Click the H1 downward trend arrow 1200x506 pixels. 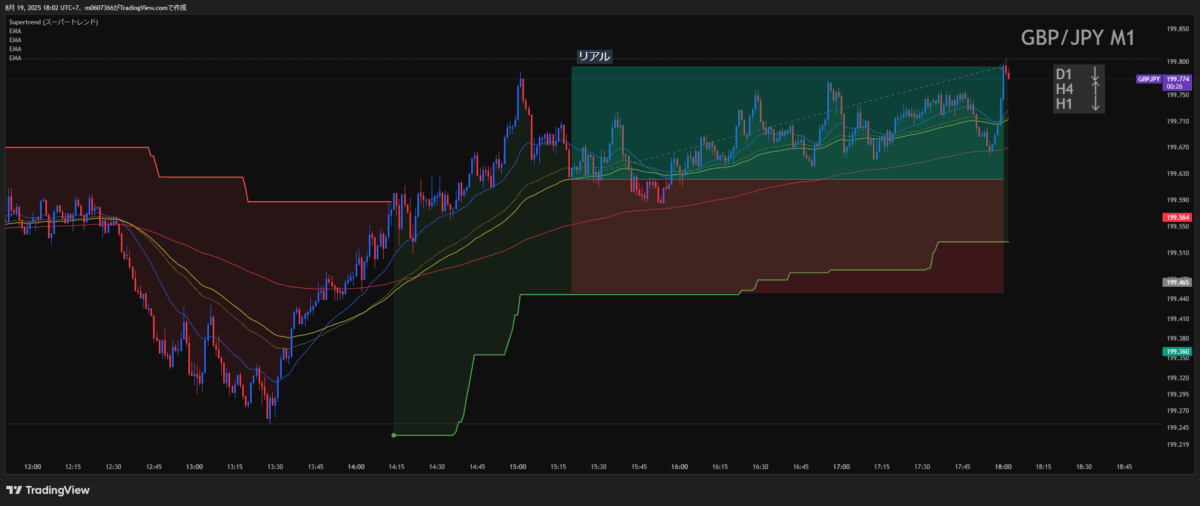(1095, 104)
